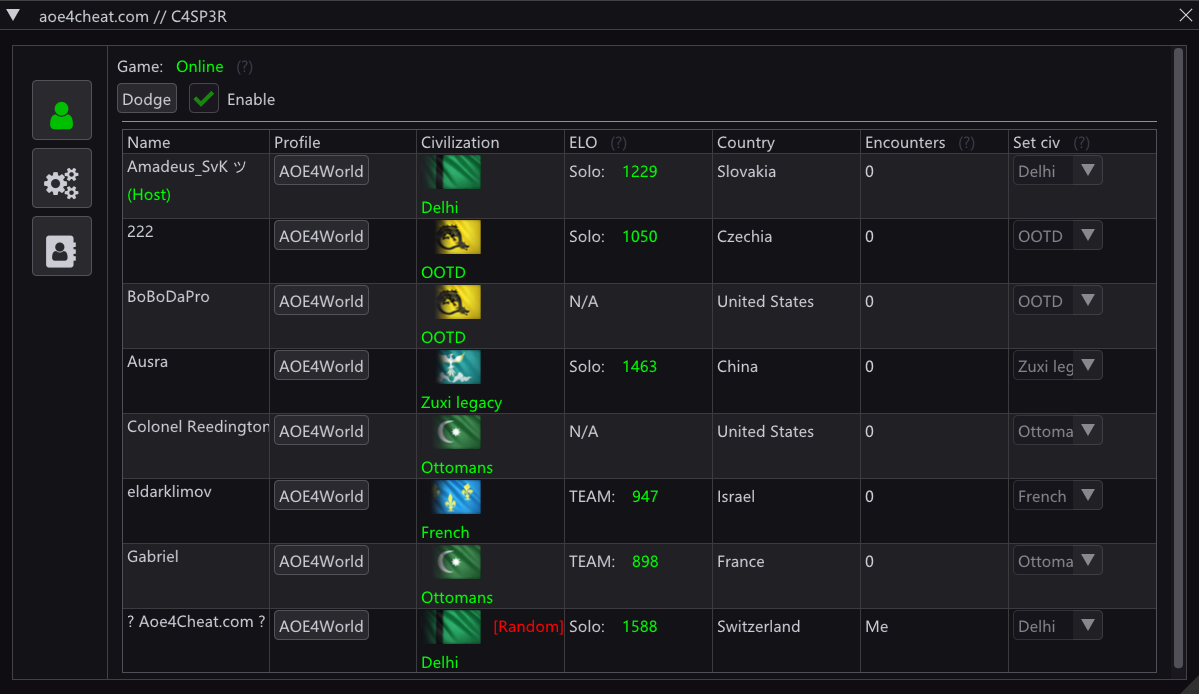
Task: Click the OOTD flag in the 222 row
Action: coord(457,237)
